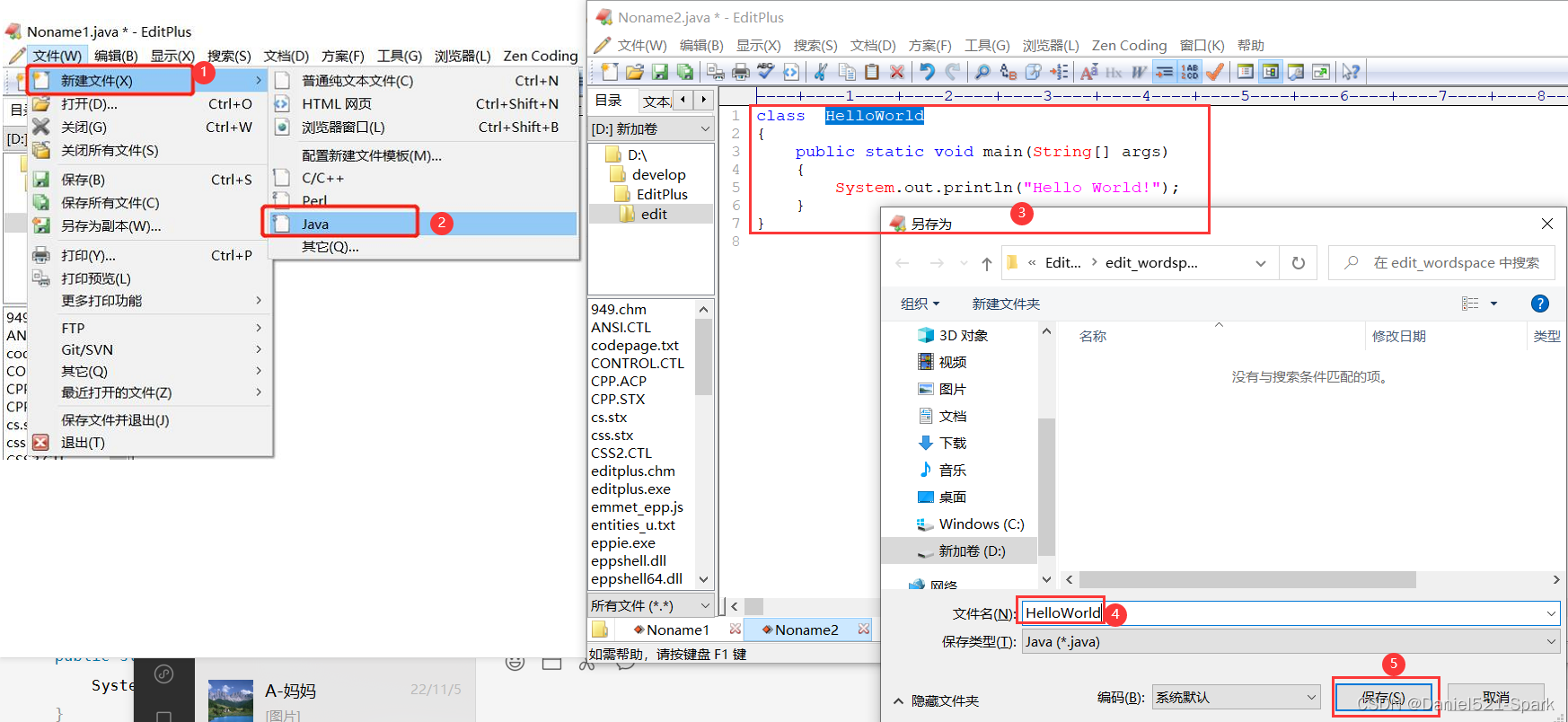Image resolution: width=1568 pixels, height=722 pixels.
Task: Click the Copy toolbar icon
Action: click(x=847, y=72)
